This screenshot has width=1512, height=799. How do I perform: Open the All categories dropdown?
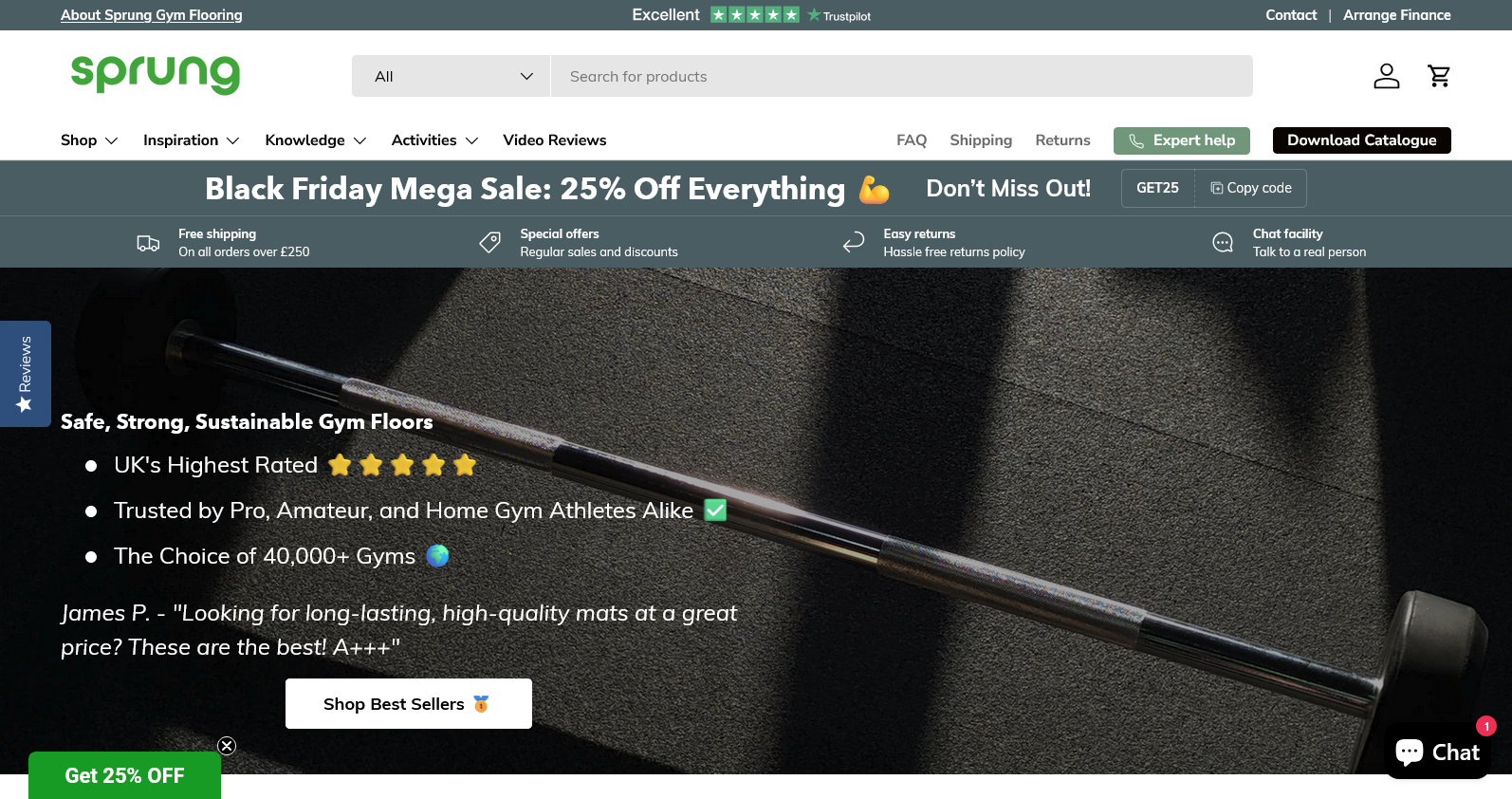(x=452, y=76)
